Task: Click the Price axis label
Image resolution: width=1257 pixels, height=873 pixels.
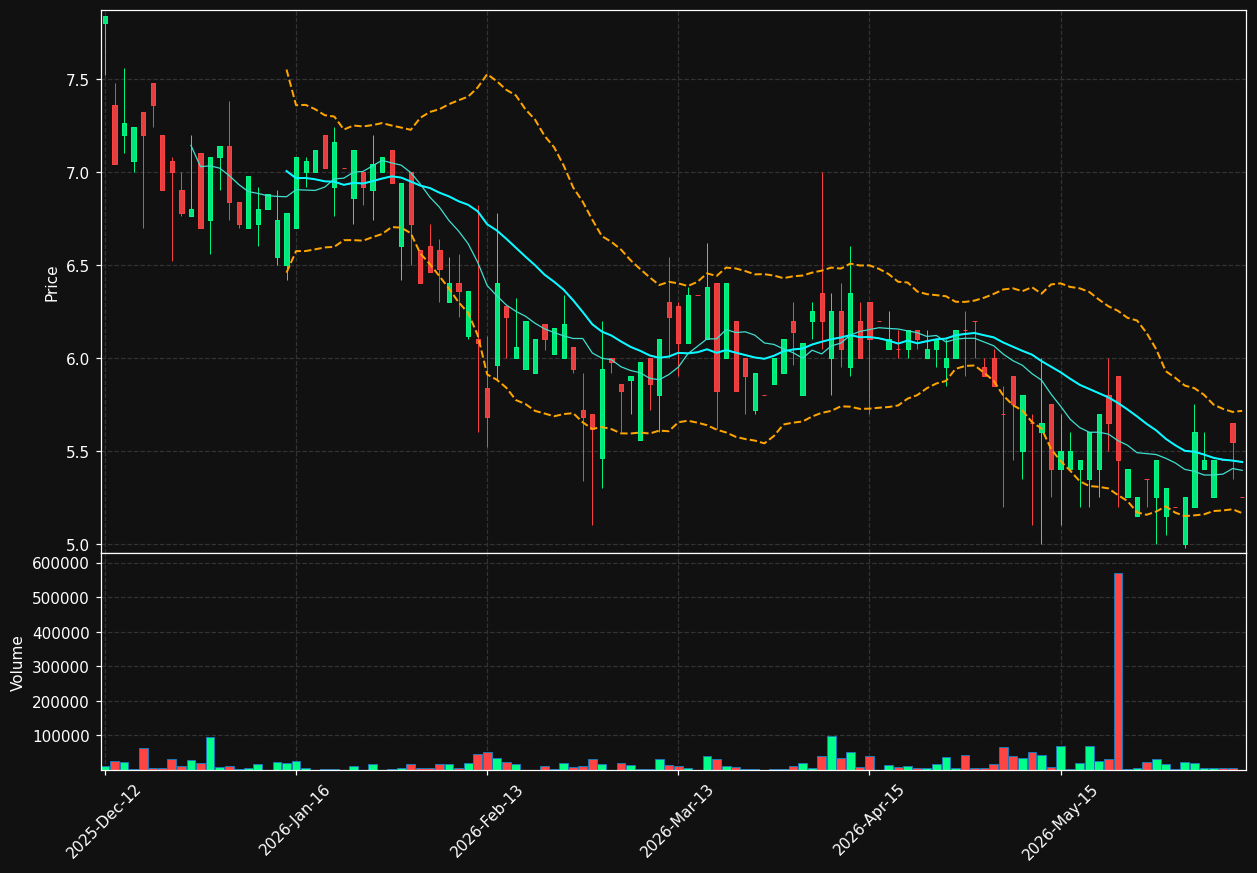Action: tap(52, 283)
